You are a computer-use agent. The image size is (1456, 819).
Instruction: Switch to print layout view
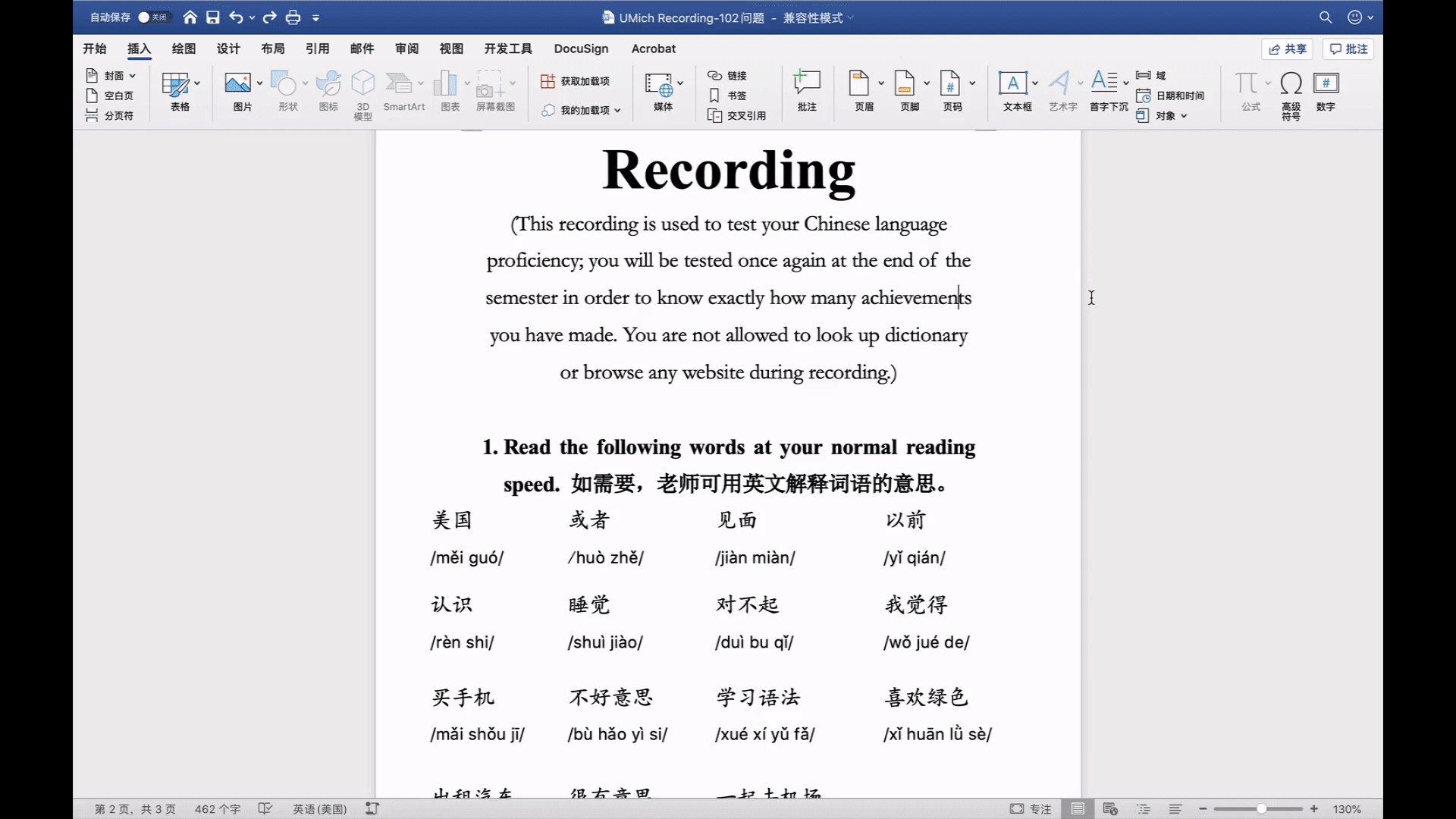[1077, 809]
